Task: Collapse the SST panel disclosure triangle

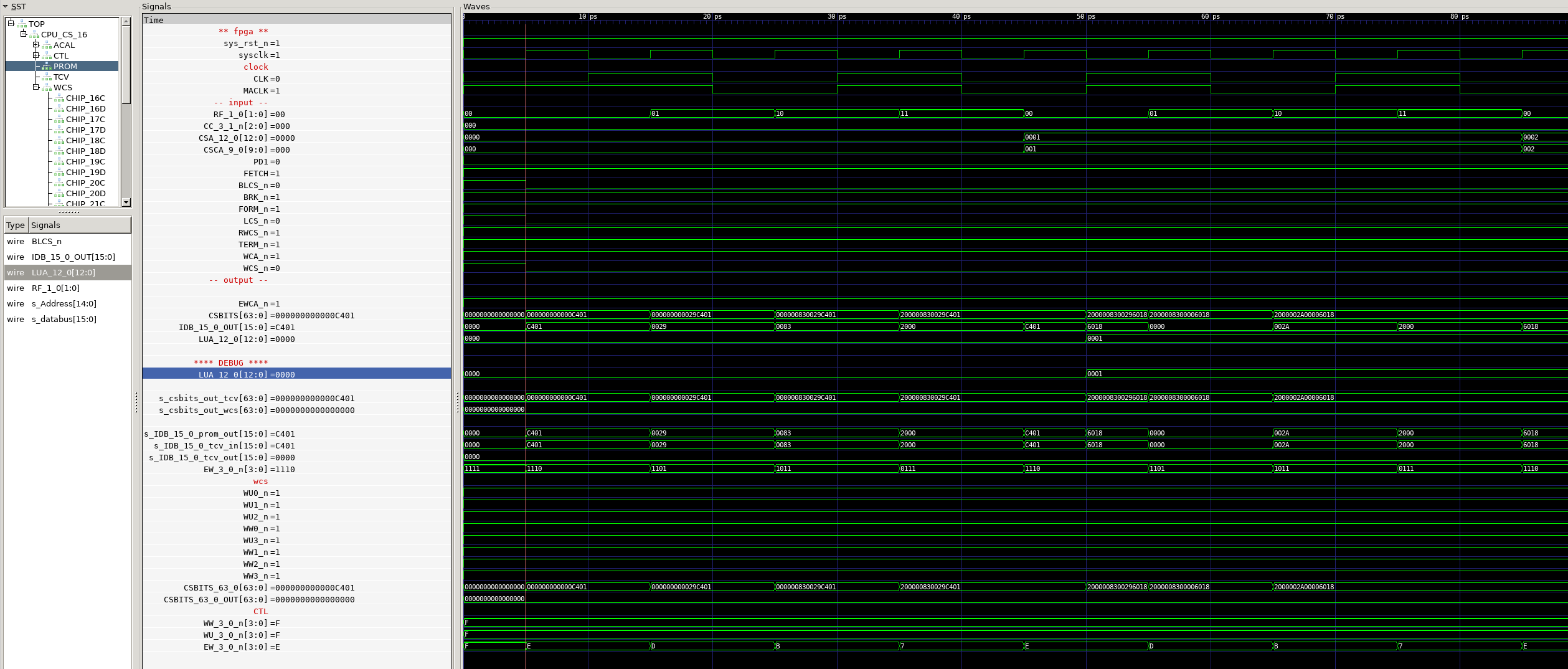Action: coord(6,7)
